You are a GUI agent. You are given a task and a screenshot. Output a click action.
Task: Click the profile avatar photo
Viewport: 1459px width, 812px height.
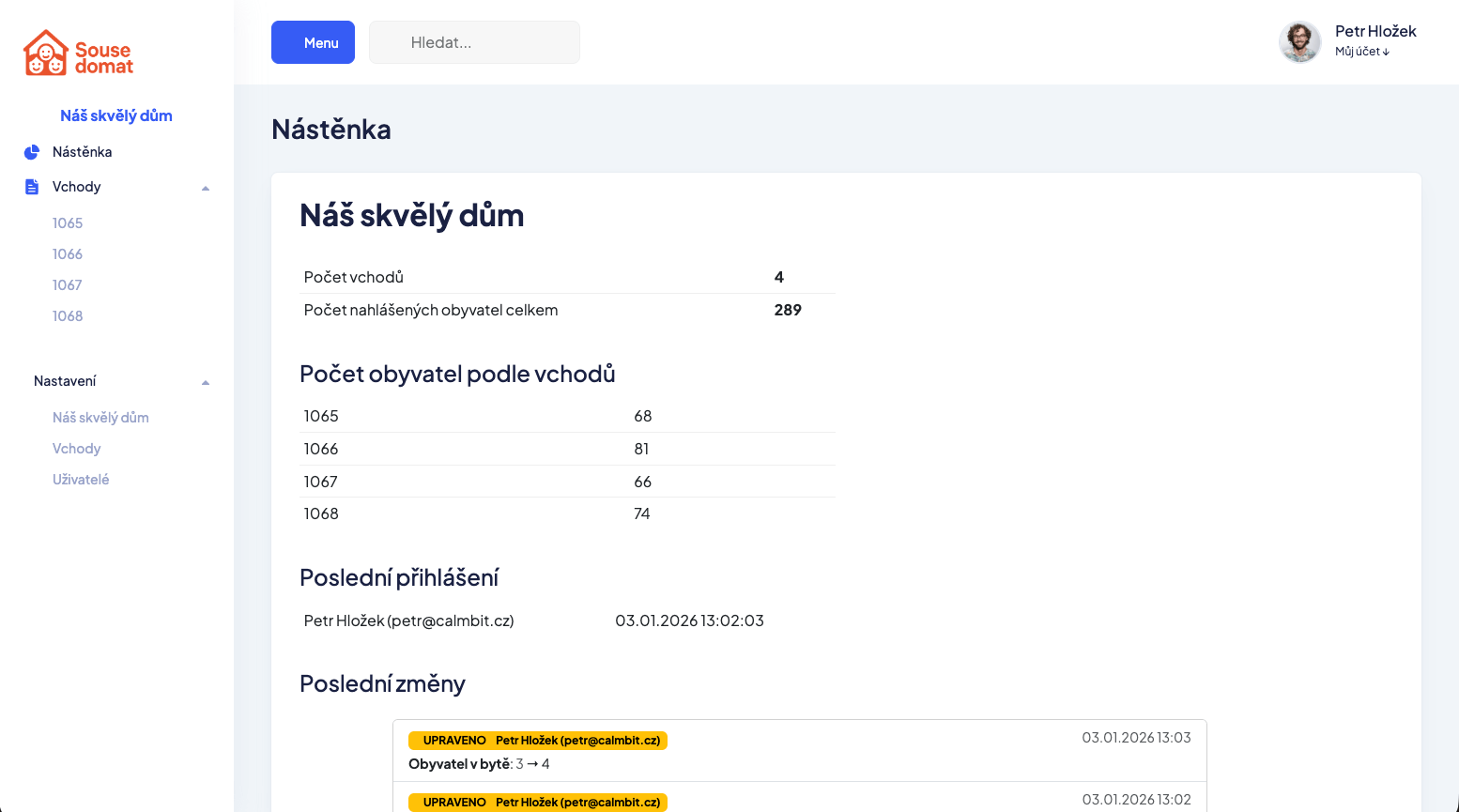pyautogui.click(x=1300, y=41)
